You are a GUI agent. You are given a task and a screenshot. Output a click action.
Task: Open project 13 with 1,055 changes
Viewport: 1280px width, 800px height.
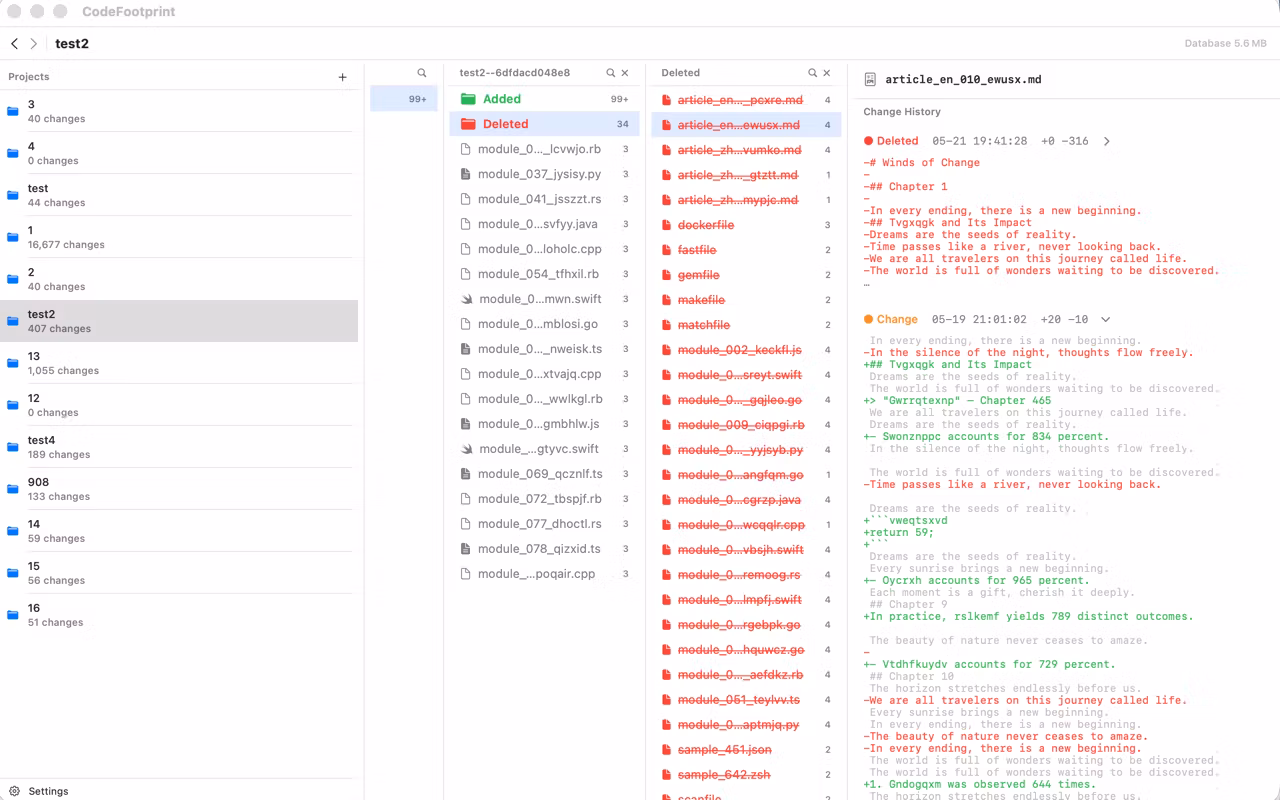[x=179, y=363]
